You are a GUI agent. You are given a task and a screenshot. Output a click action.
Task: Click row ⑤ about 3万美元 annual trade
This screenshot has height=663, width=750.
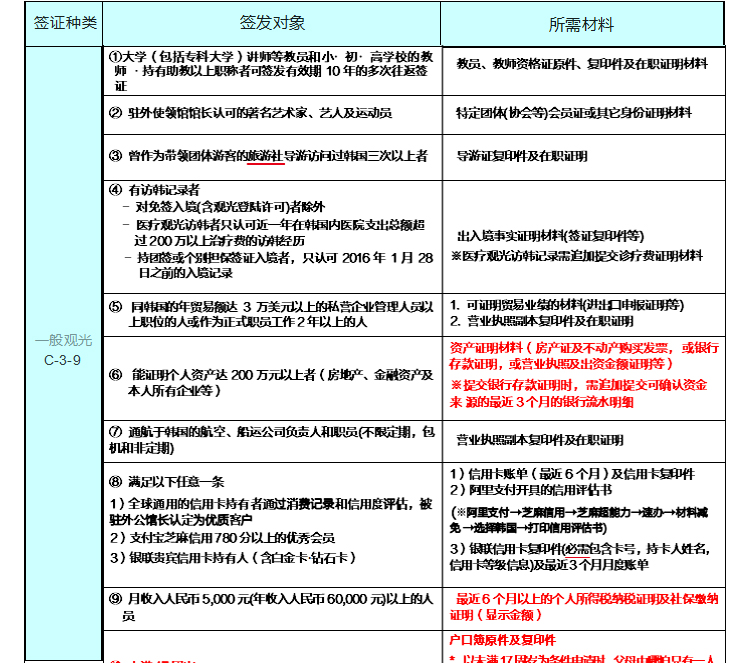272,313
